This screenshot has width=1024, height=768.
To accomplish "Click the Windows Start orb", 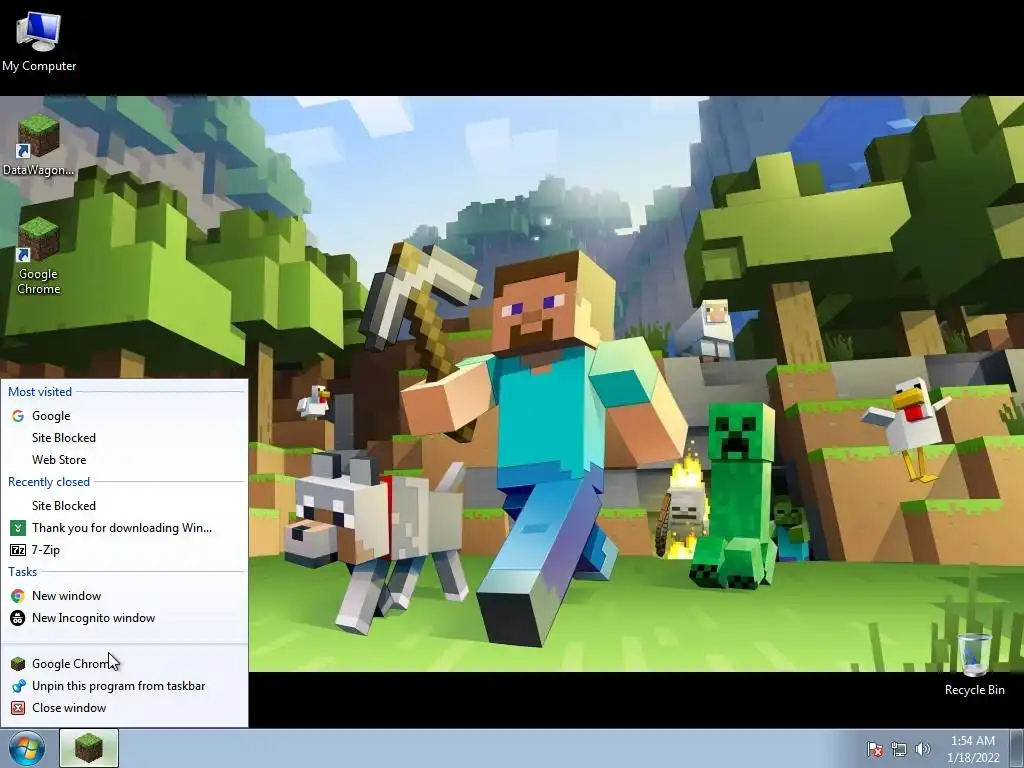I will (27, 748).
